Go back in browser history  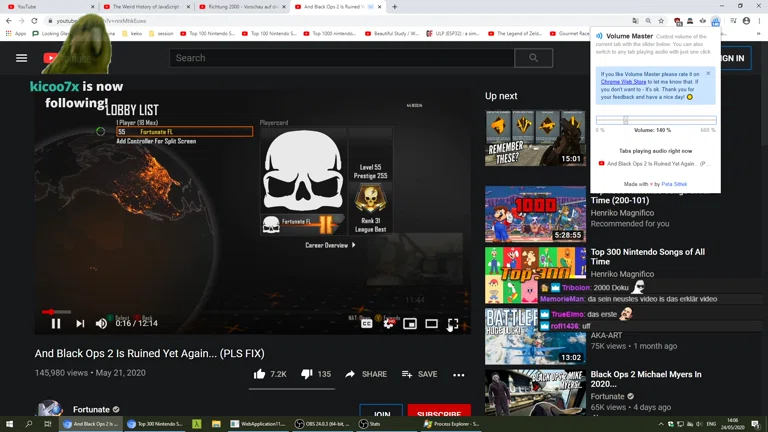pyautogui.click(x=9, y=21)
